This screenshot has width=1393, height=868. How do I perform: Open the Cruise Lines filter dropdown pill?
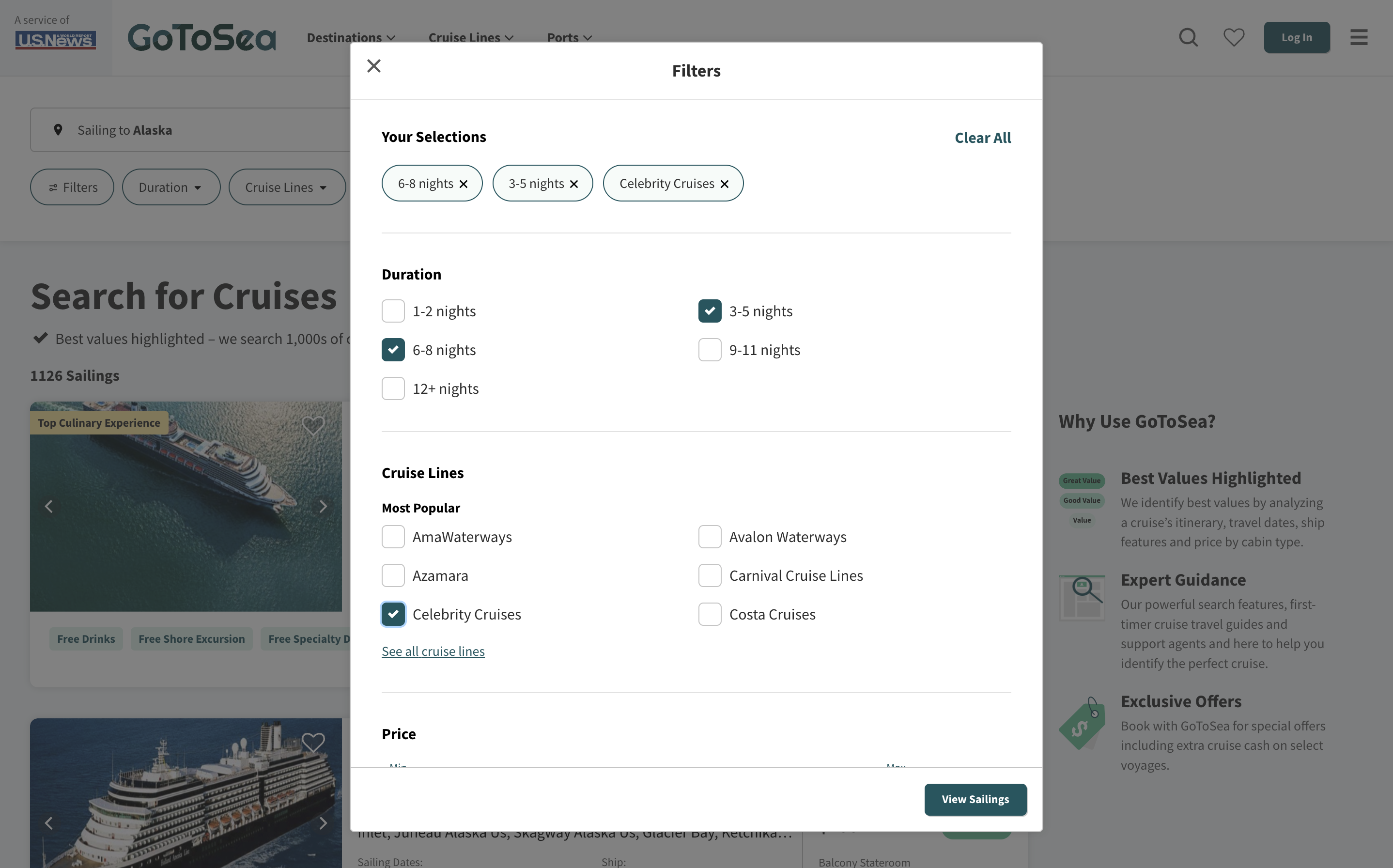tap(287, 187)
